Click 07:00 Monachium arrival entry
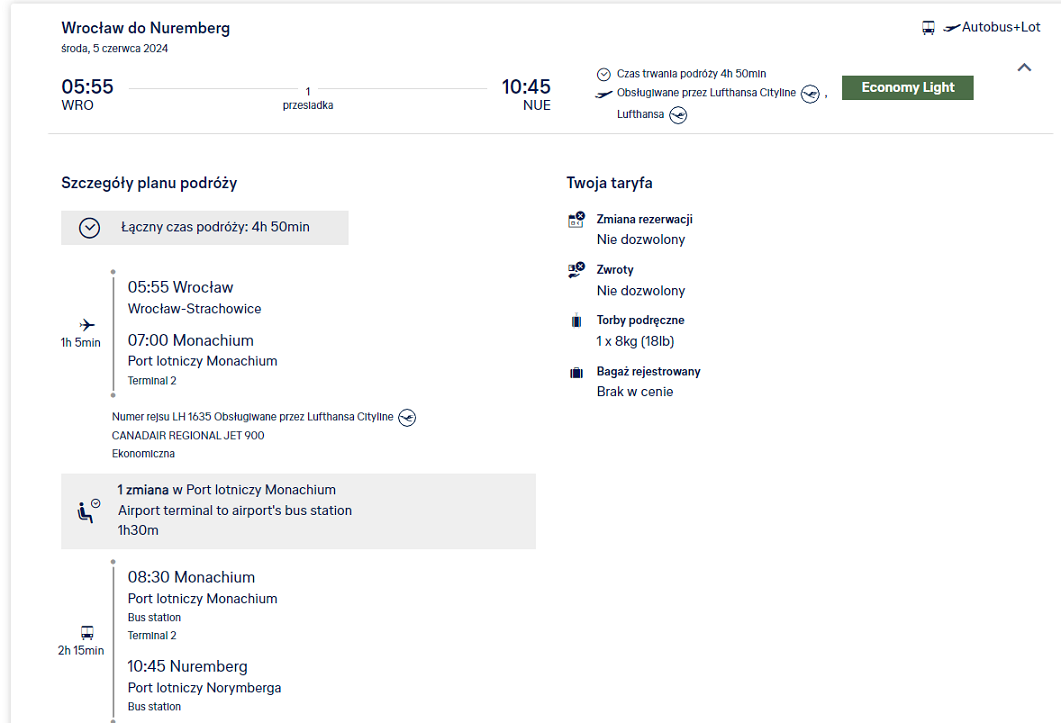 (191, 341)
